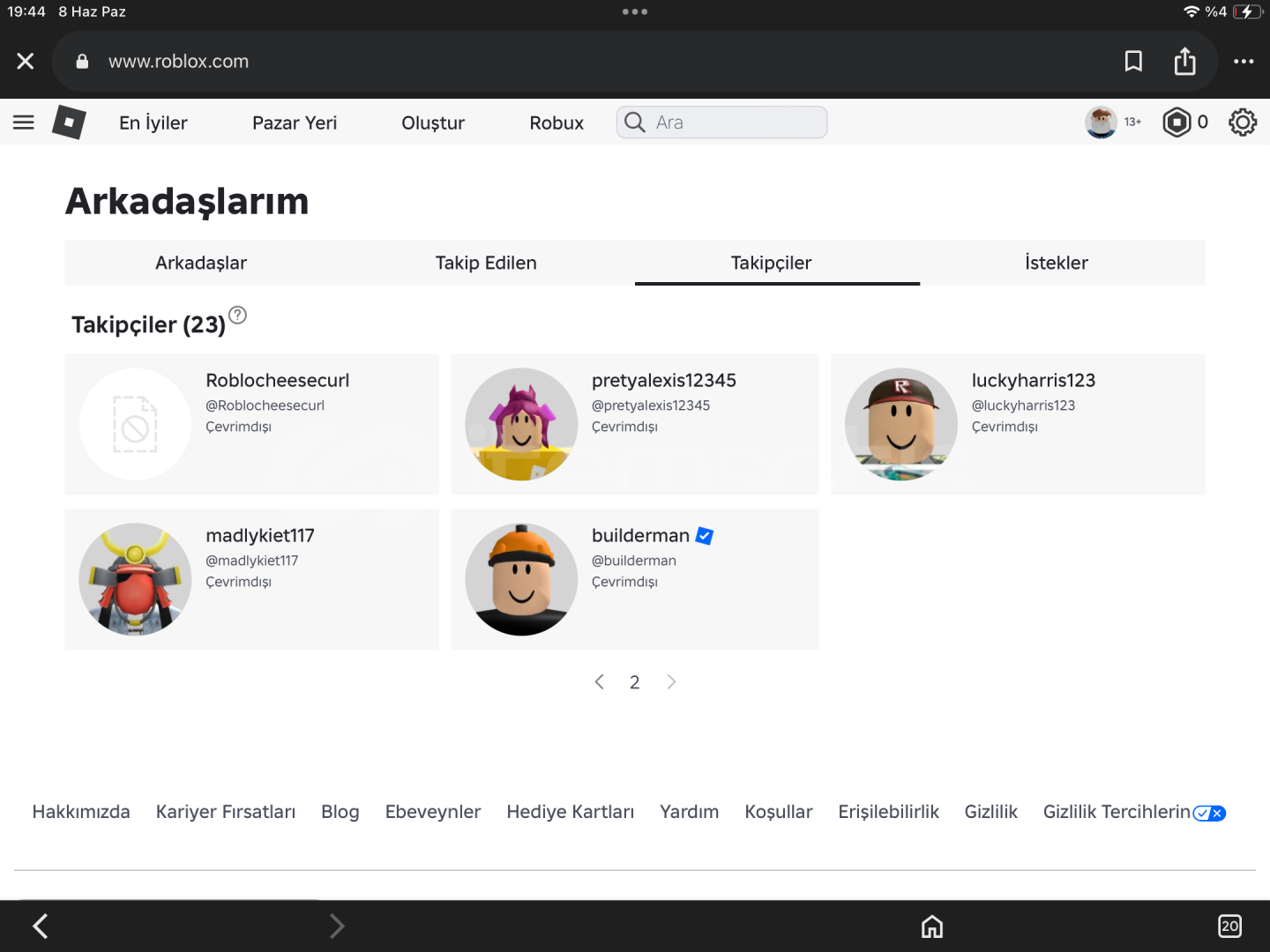
Task: Open the Koşullar footer link
Action: pos(779,812)
